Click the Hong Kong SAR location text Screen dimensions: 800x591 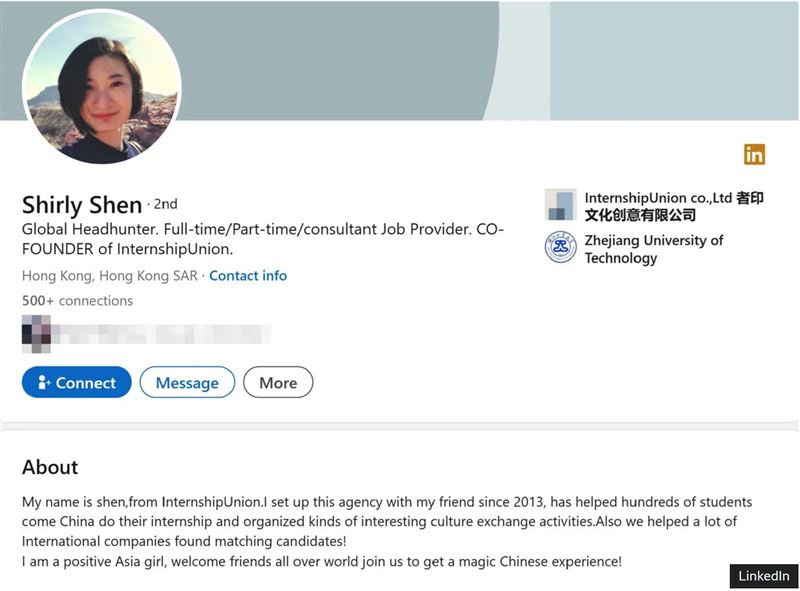(110, 275)
